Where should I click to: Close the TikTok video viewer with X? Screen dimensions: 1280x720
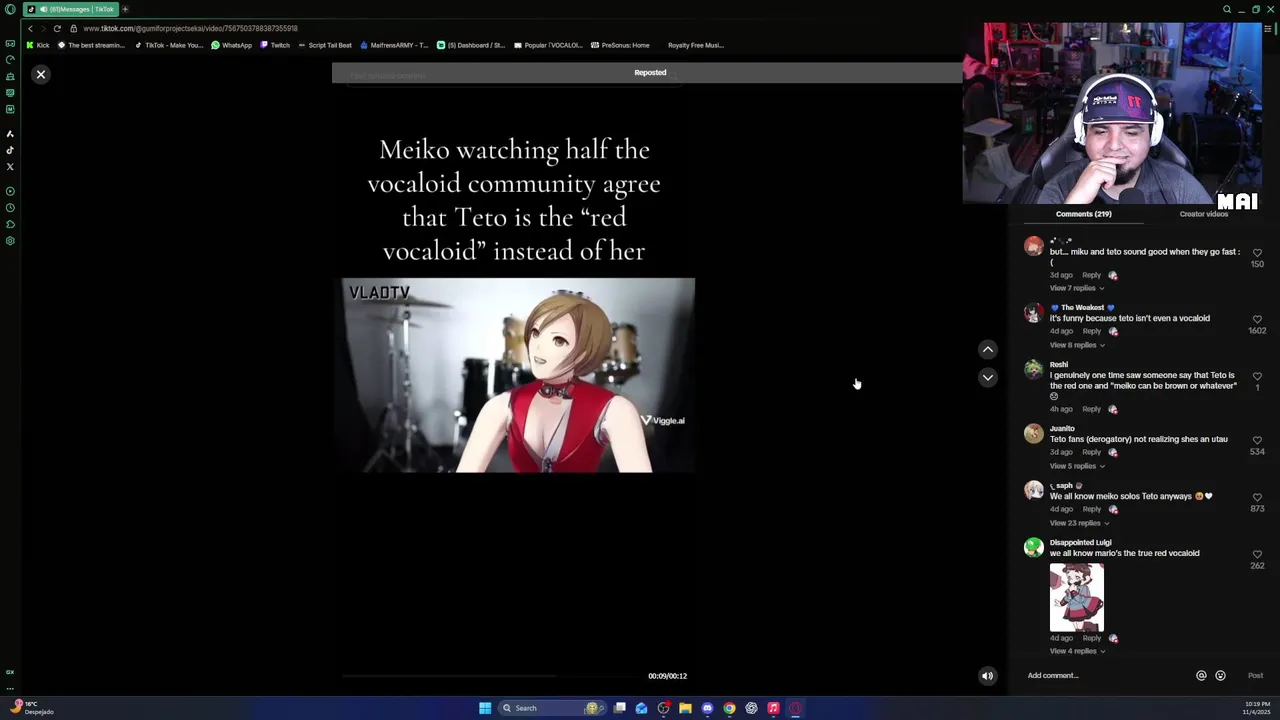41,74
